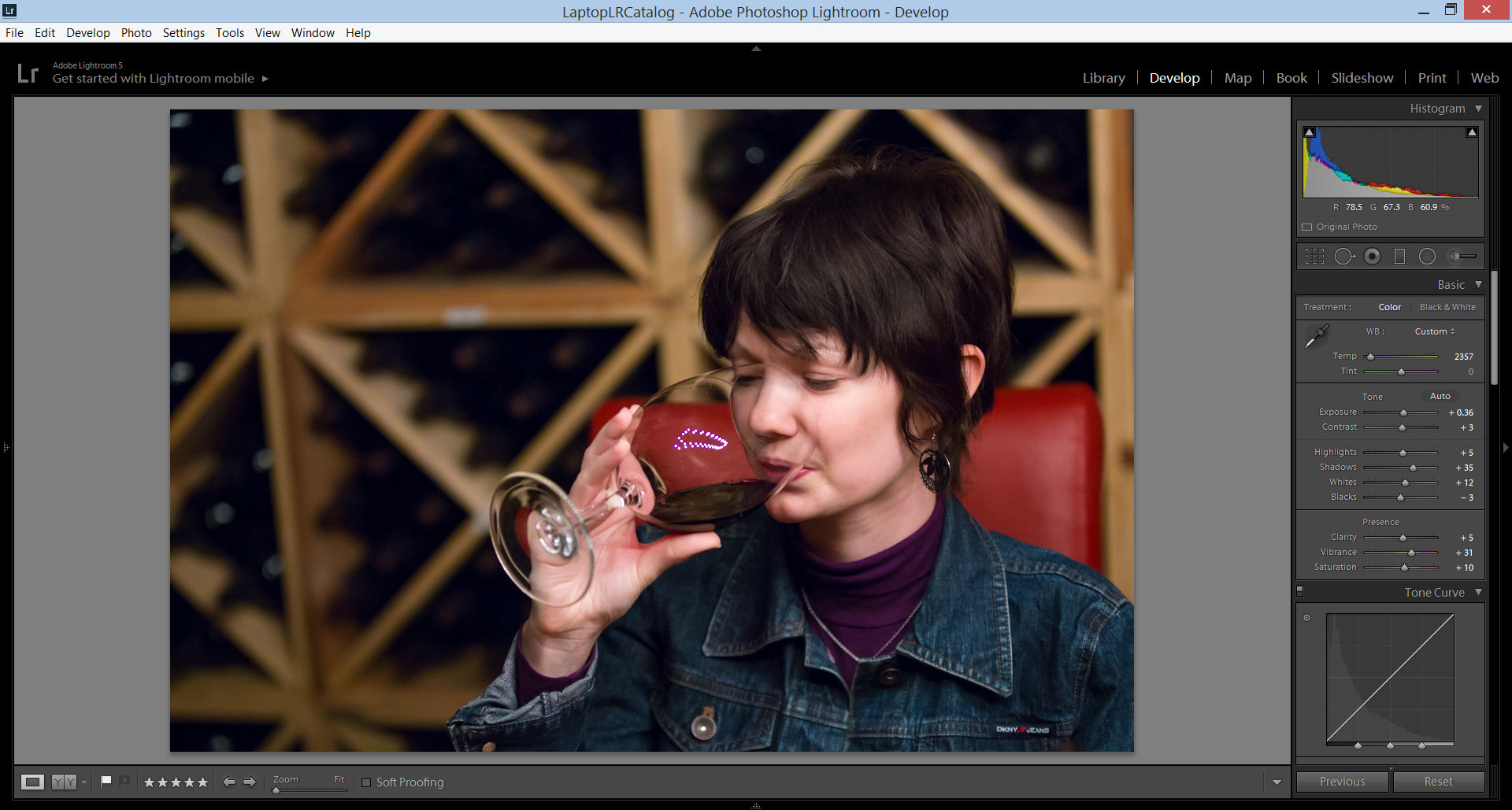
Task: Open the WB Custom preset dropdown
Action: tap(1435, 331)
